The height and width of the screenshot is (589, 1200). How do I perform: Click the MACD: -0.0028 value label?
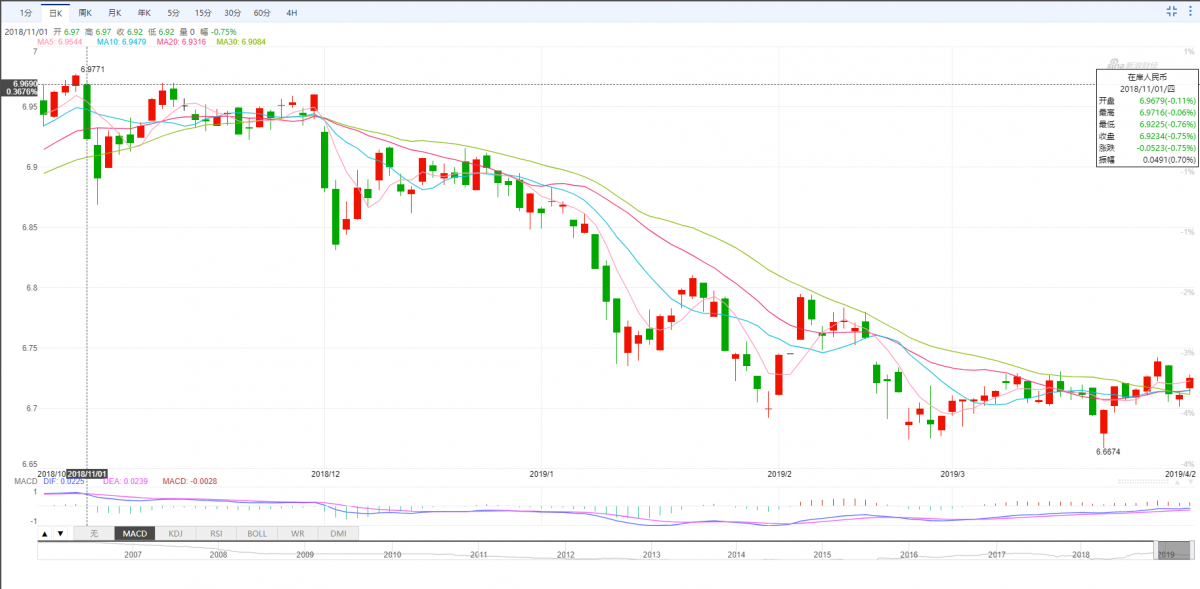[189, 481]
